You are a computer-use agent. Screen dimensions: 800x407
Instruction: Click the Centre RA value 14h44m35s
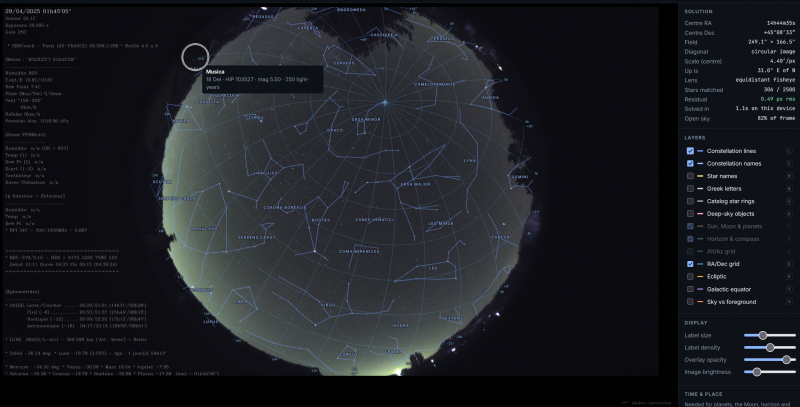click(x=781, y=23)
